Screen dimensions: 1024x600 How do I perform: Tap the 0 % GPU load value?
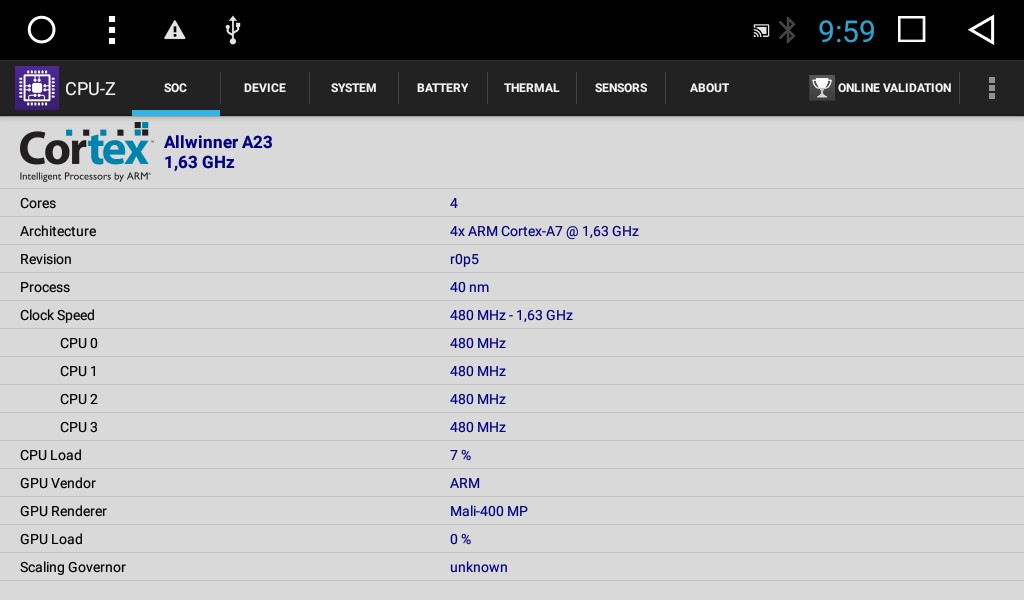click(x=460, y=540)
